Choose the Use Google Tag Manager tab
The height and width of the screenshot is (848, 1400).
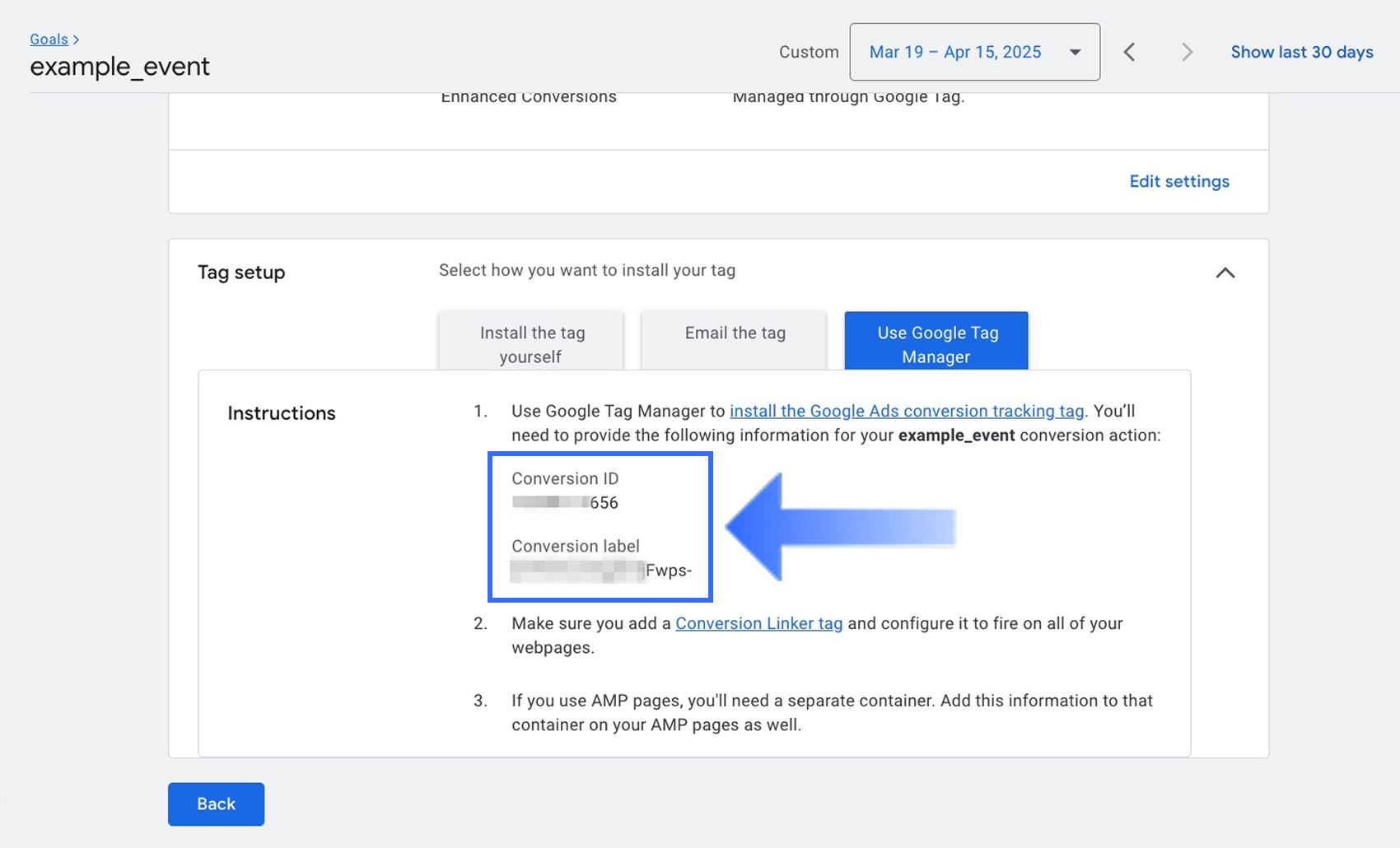point(936,344)
